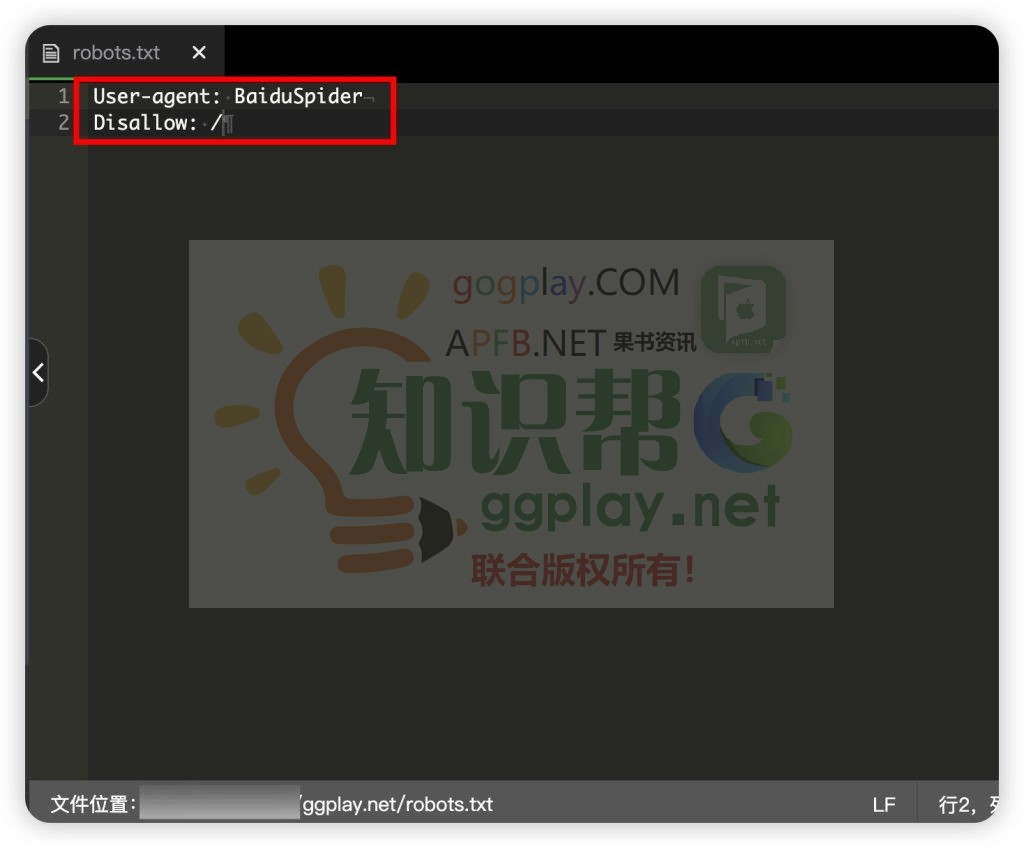Place cursor on the User-agent text
This screenshot has height=848, width=1024.
155,97
